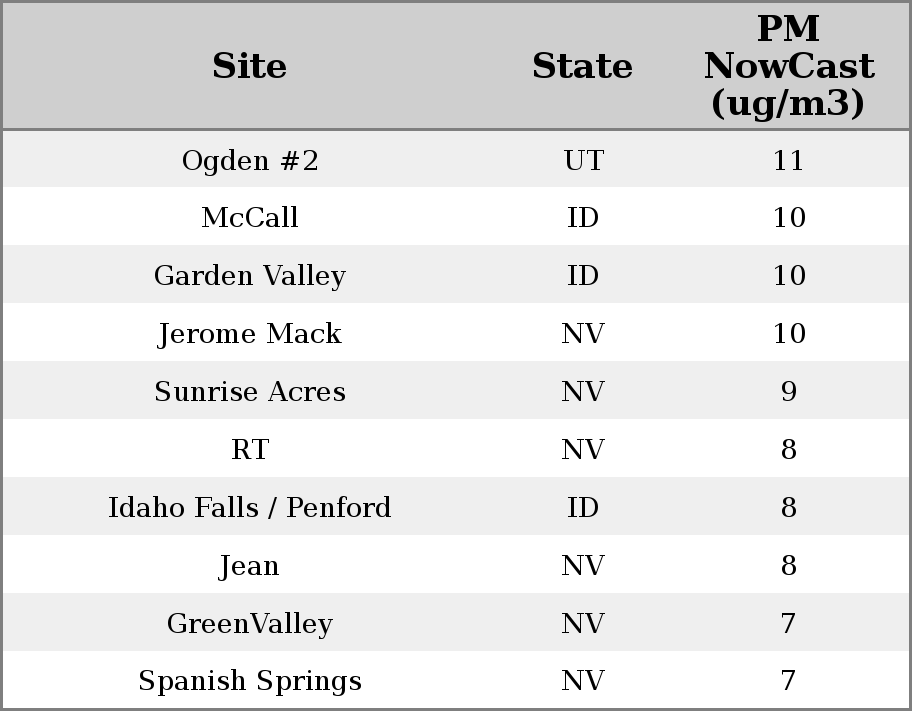Click the GreenValley site name
Screen dimensions: 912x711
pyautogui.click(x=250, y=624)
